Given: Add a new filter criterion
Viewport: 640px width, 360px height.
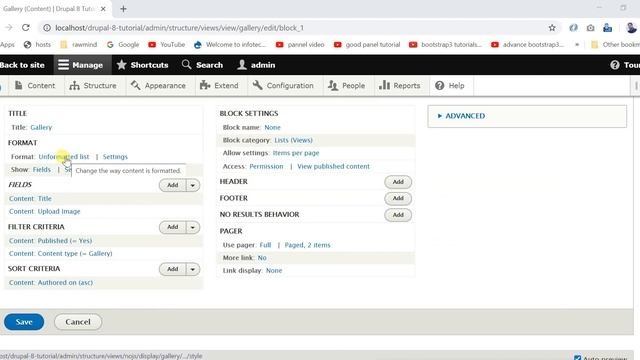Looking at the screenshot, I should point(173,227).
